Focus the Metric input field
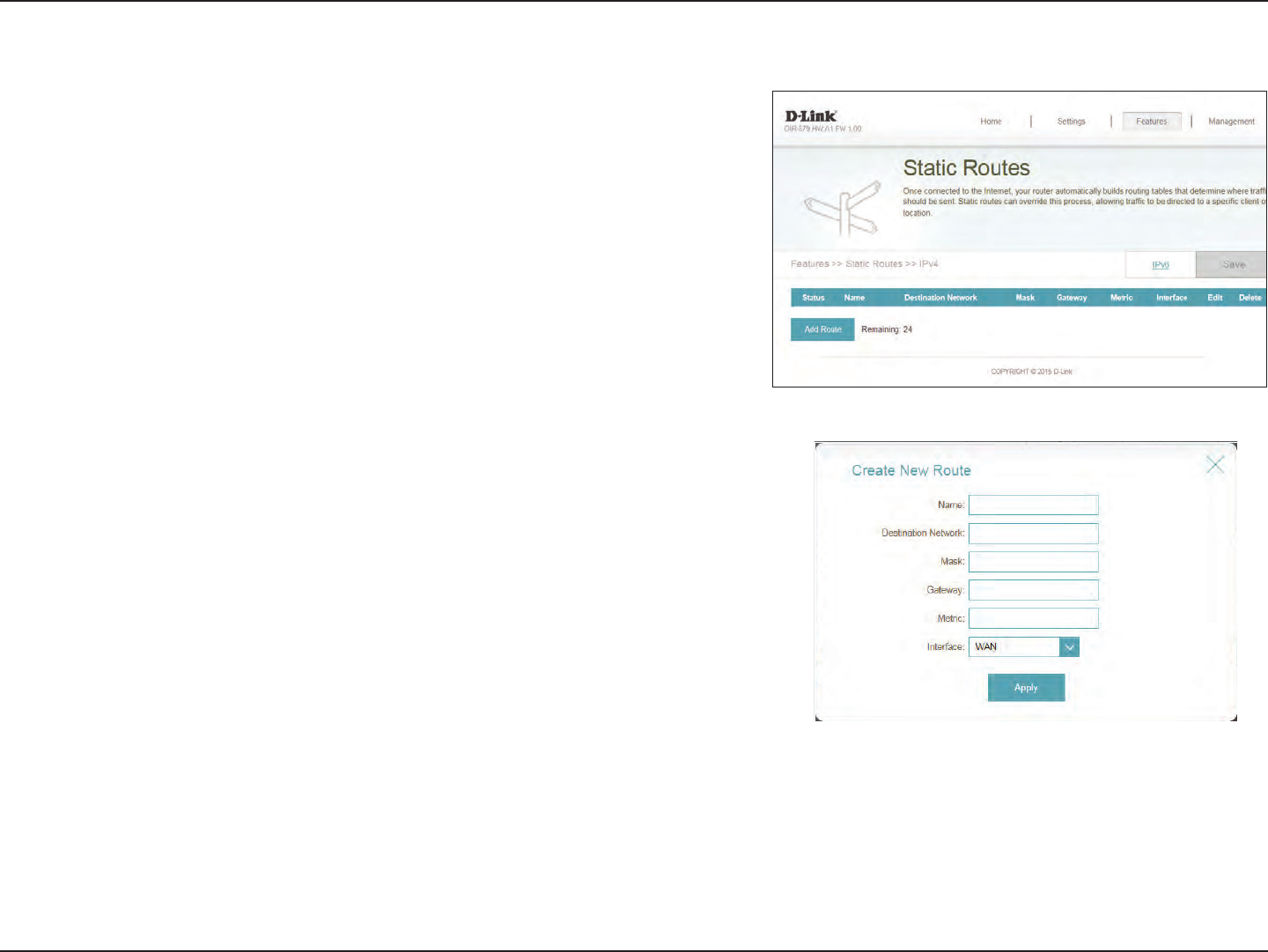This screenshot has width=1268, height=952. click(x=1033, y=618)
